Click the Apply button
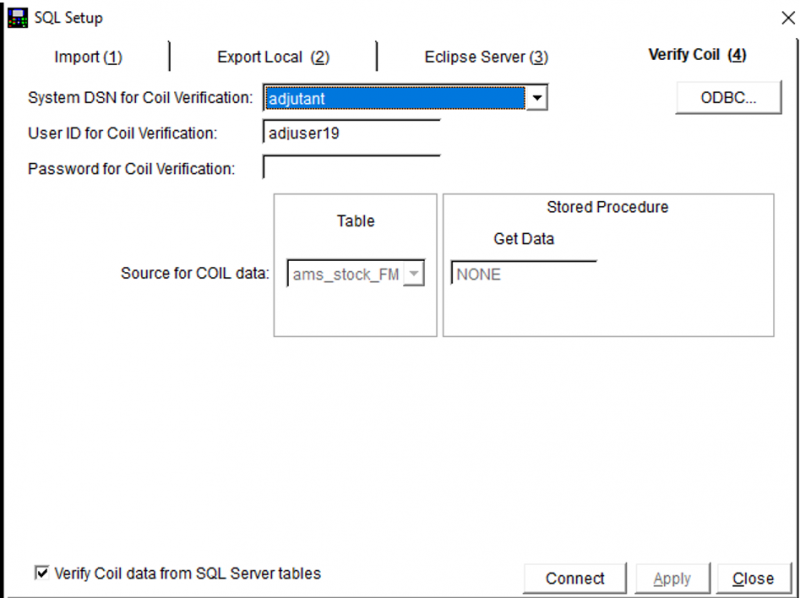The height and width of the screenshot is (598, 800). point(672,578)
